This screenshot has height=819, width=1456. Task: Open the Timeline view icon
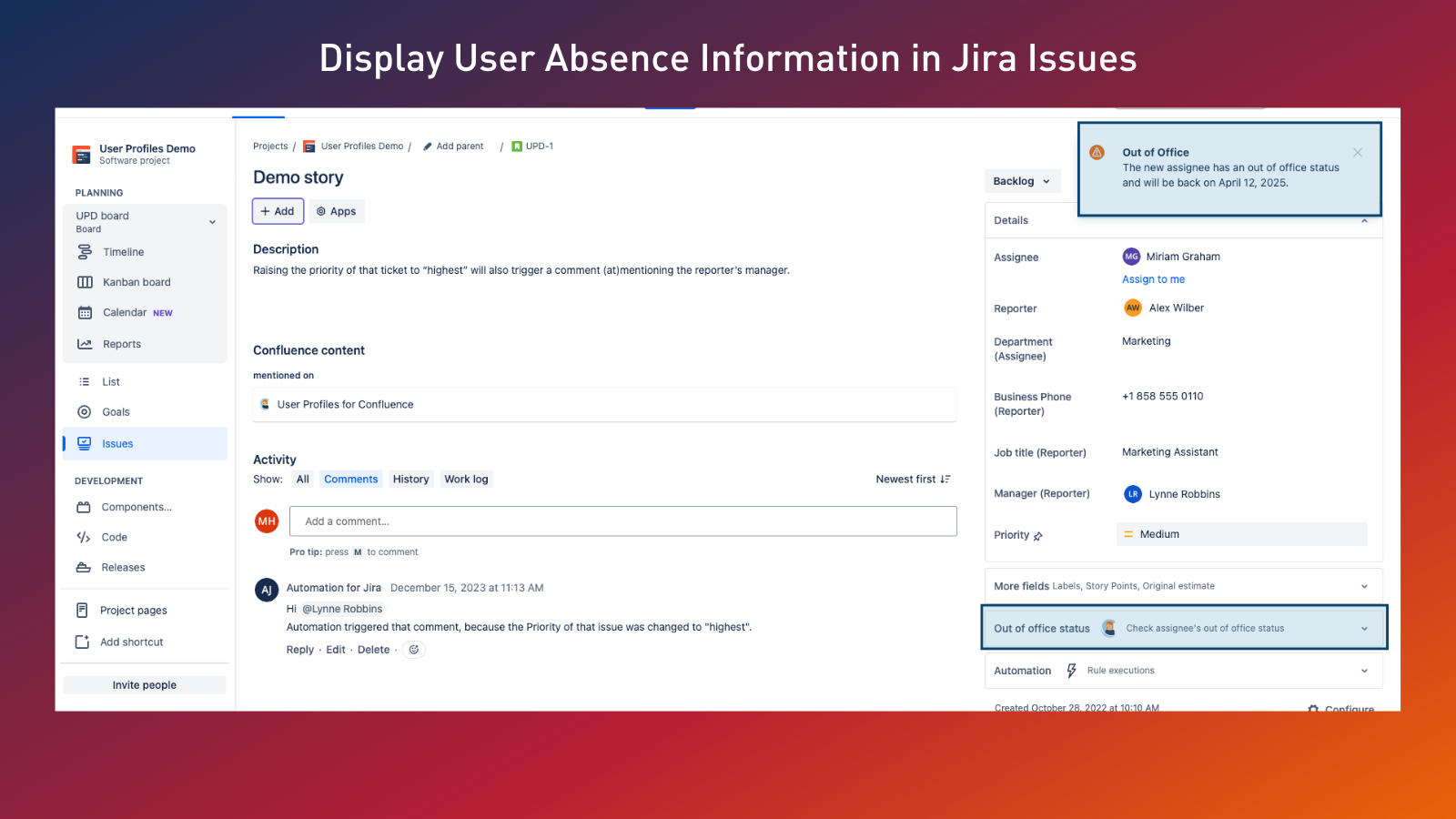pyautogui.click(x=85, y=252)
